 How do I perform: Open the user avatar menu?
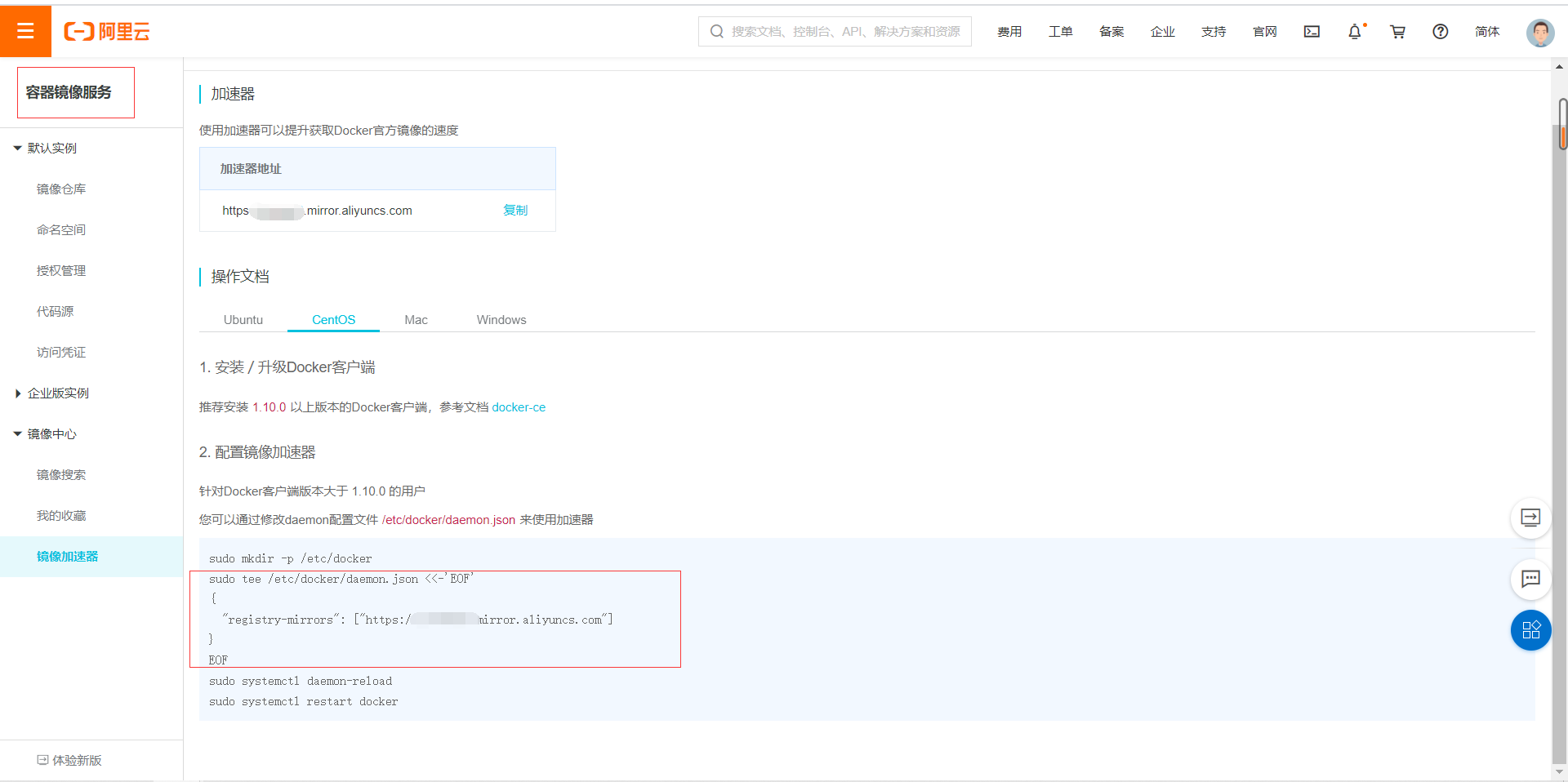(1540, 33)
